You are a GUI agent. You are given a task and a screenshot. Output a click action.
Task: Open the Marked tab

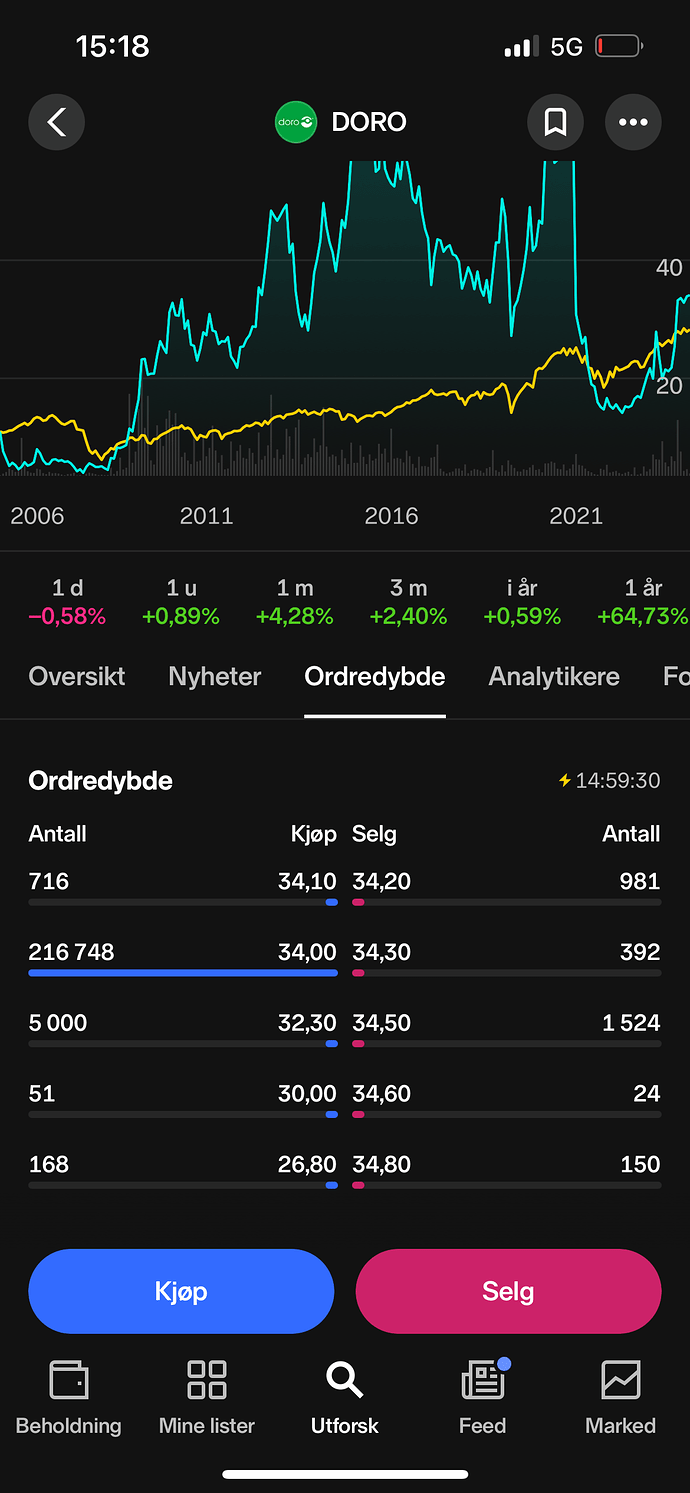pos(621,1398)
